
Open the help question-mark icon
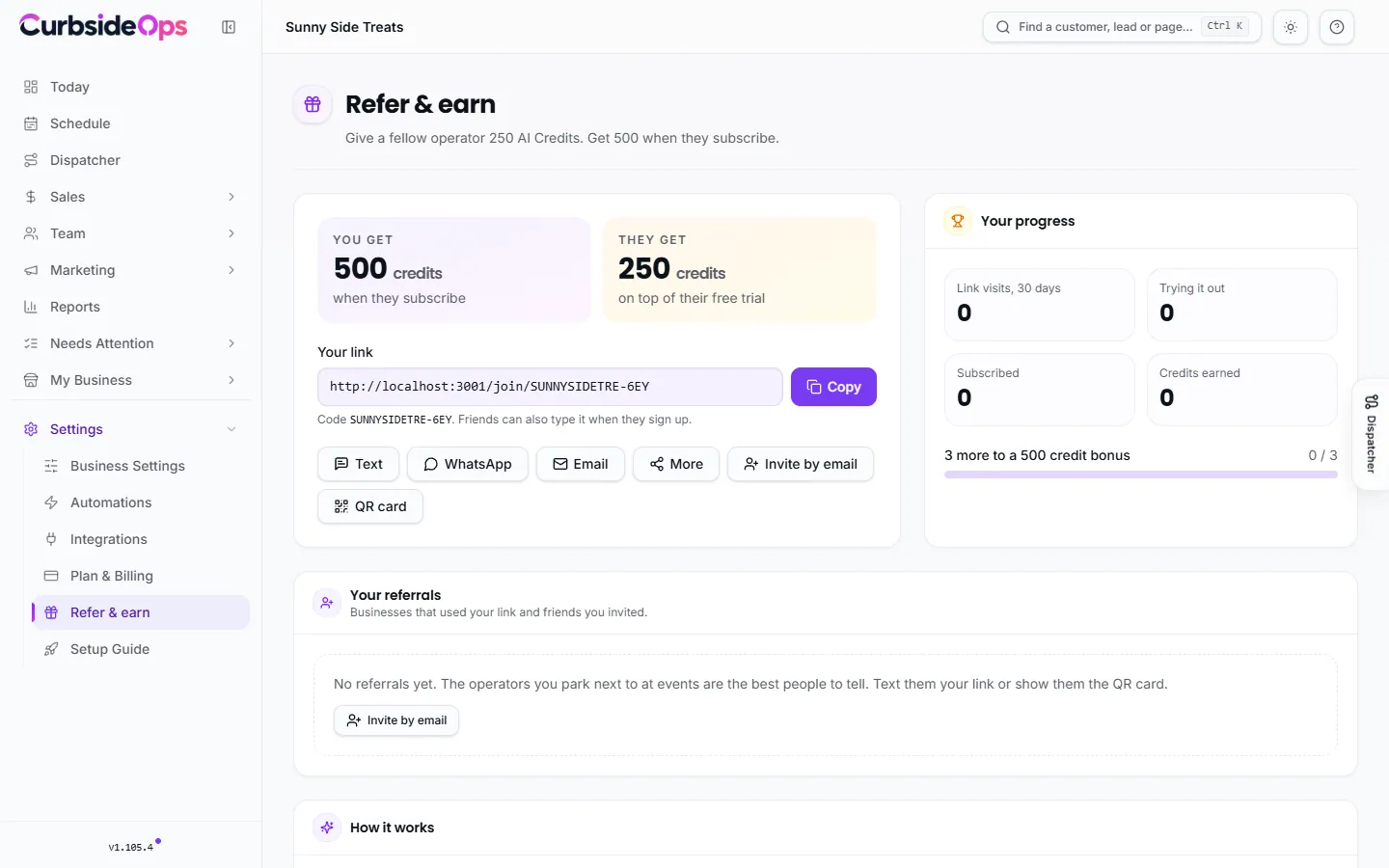(x=1337, y=27)
